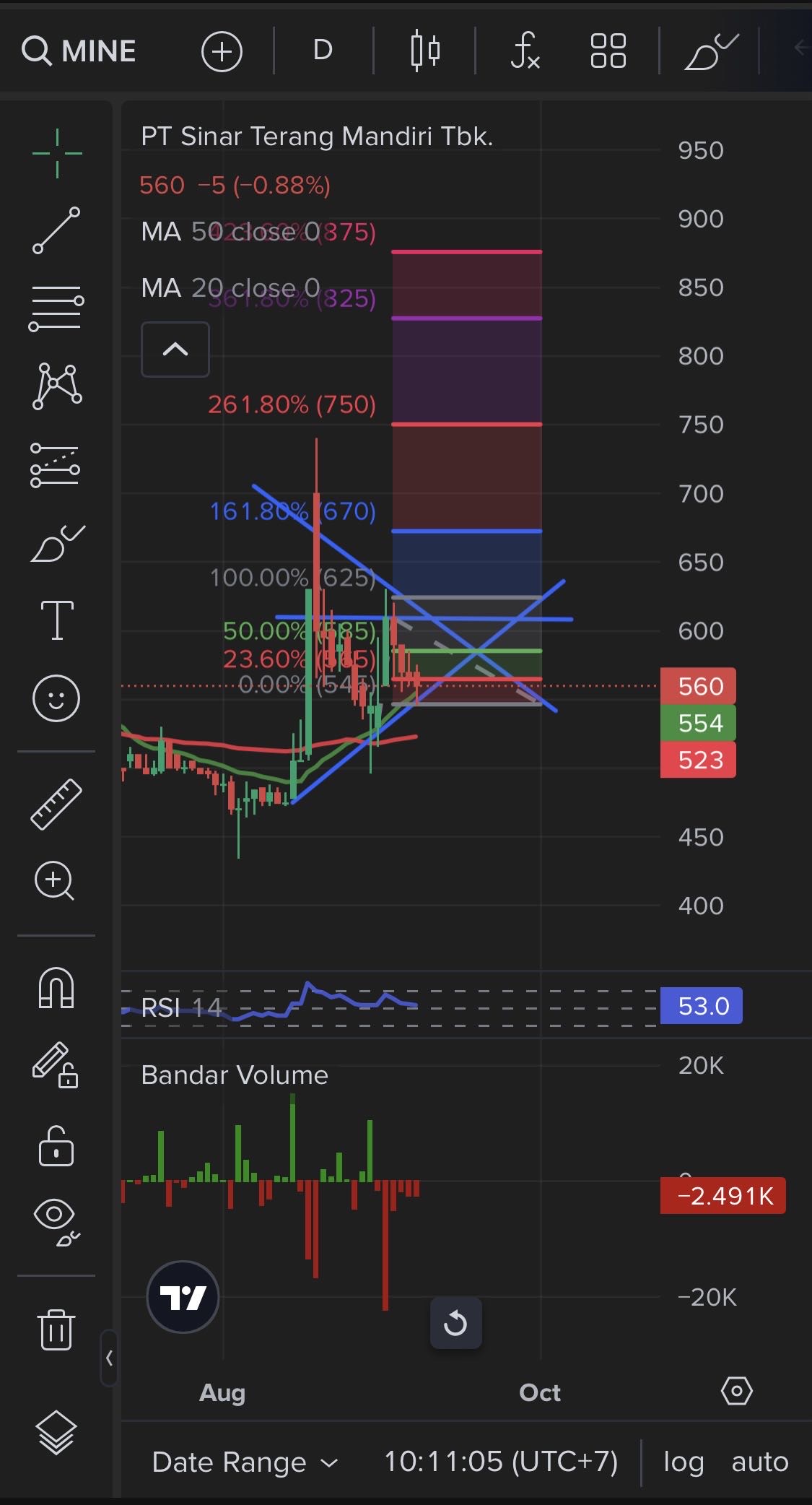812x1505 pixels.
Task: Collapse the left drawing toolbar
Action: pos(109,1358)
